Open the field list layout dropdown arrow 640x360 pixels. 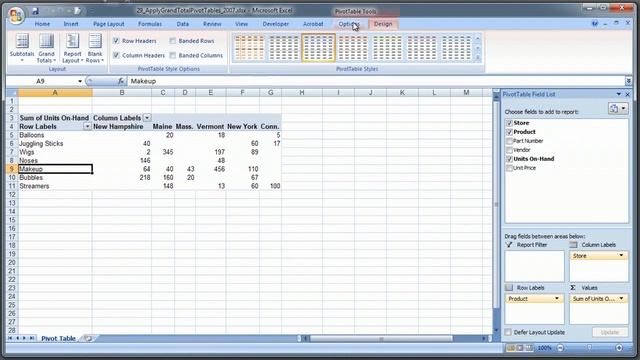[623, 108]
